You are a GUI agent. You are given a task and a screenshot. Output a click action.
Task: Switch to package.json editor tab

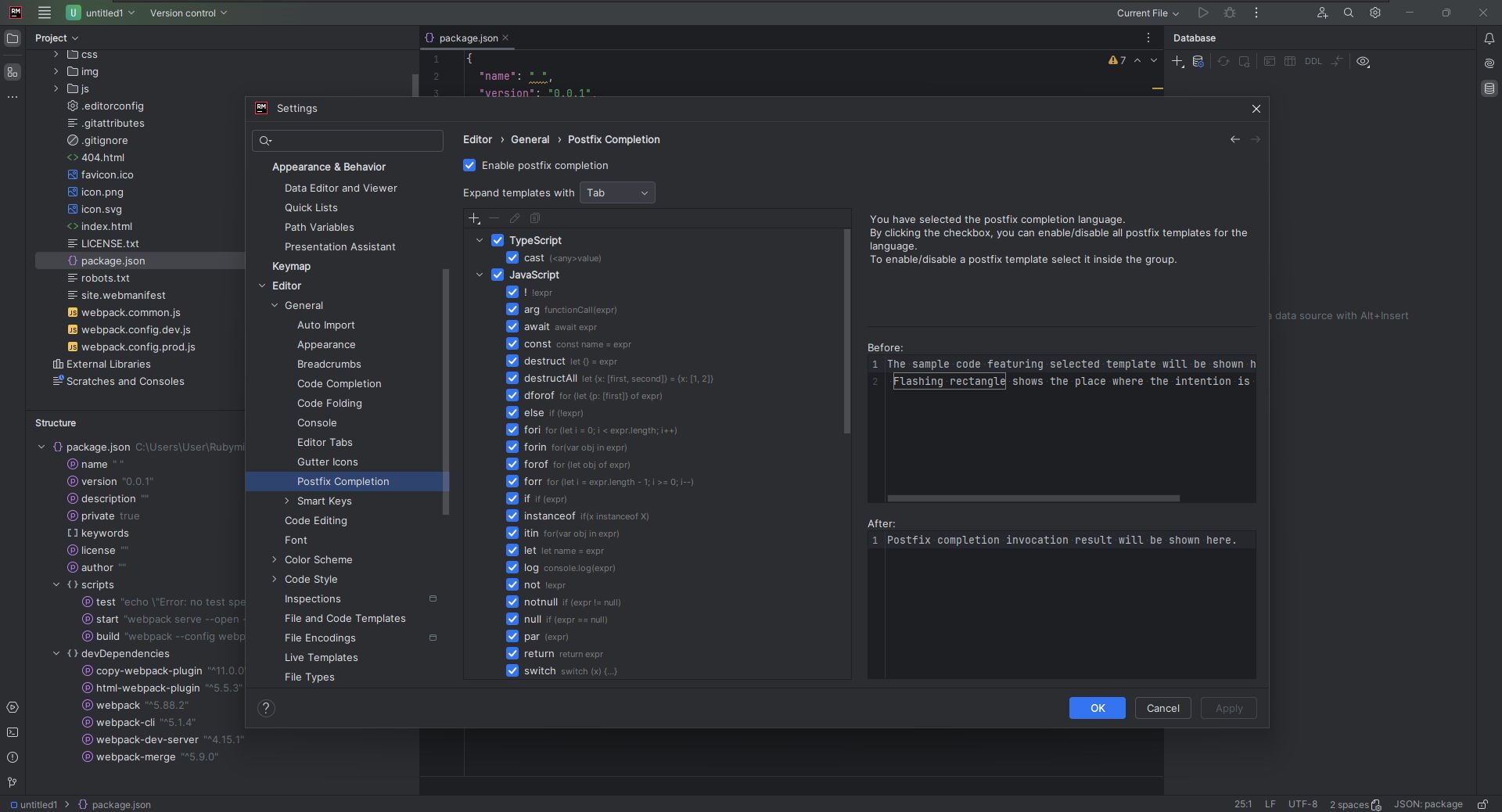(x=468, y=38)
